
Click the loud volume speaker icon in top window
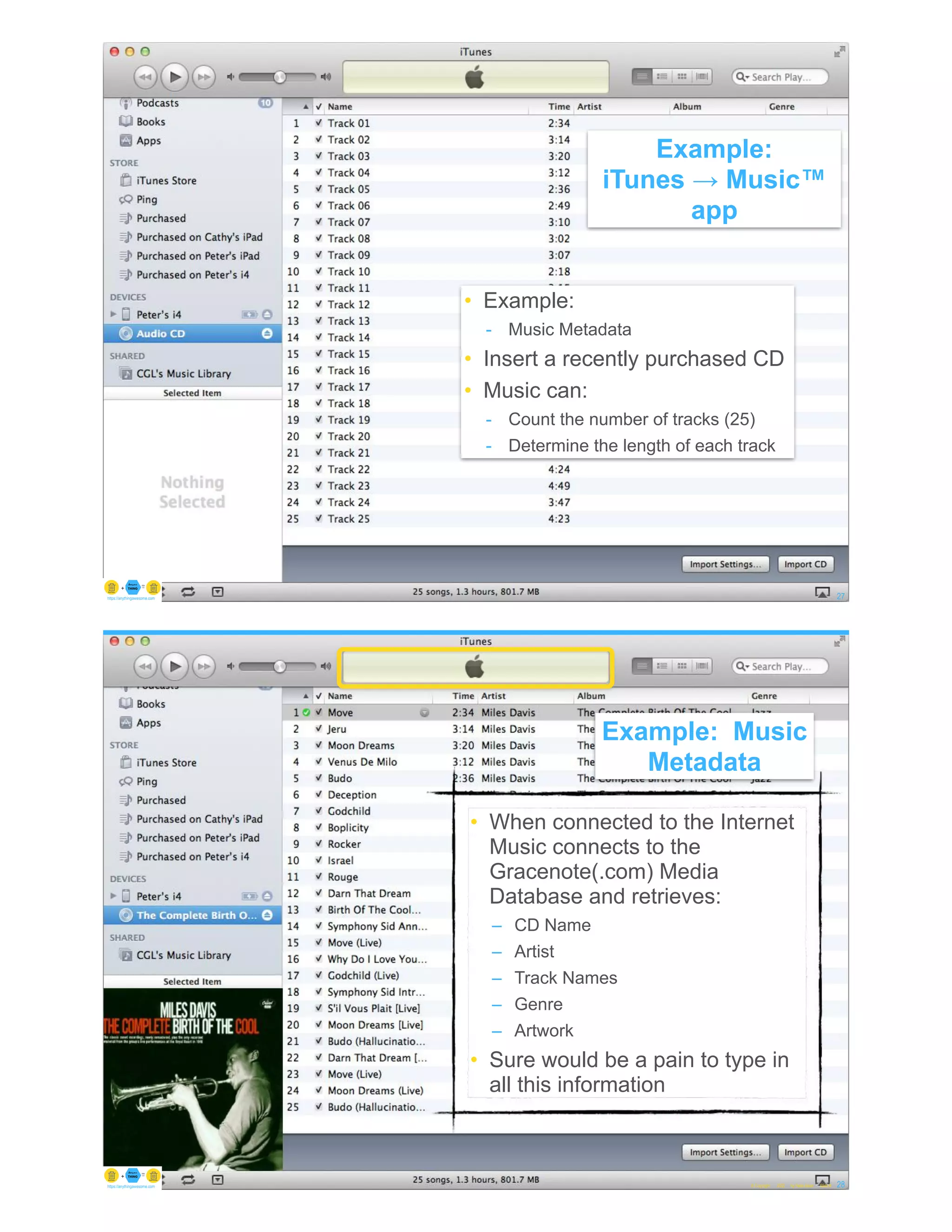pyautogui.click(x=326, y=77)
